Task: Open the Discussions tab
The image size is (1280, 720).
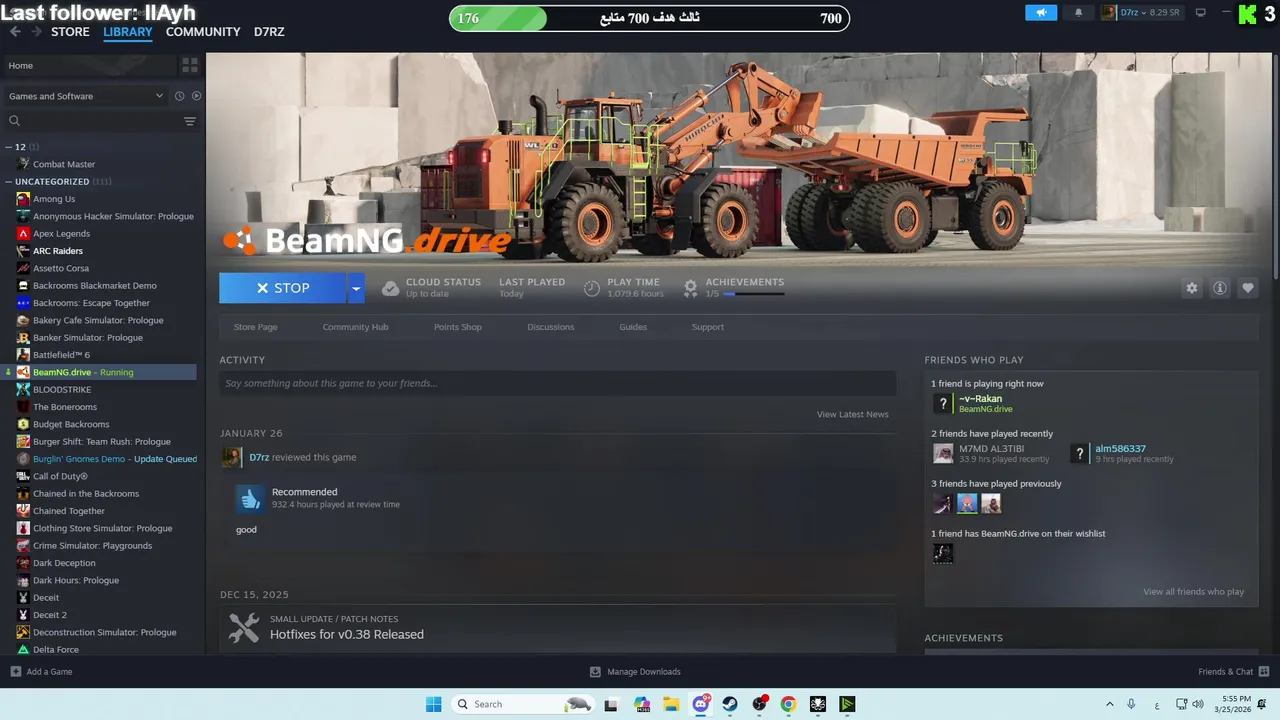Action: pos(551,327)
